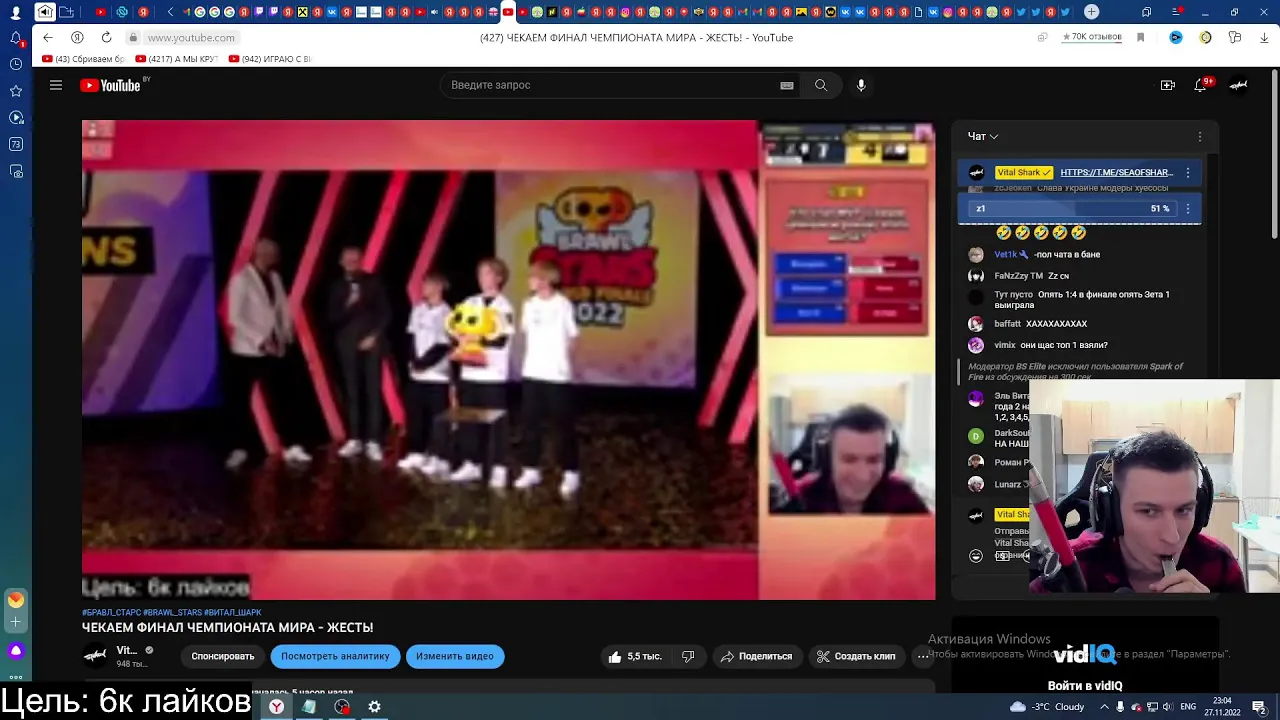Open the Yandex browser main menu icon

[x=1176, y=12]
